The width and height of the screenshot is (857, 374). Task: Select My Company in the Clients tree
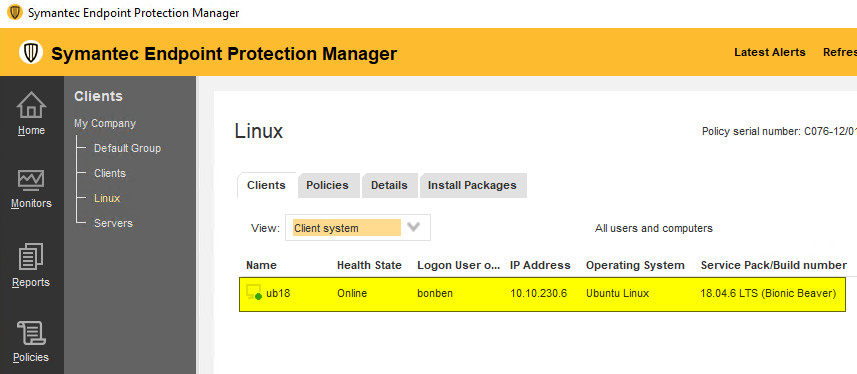pos(105,124)
